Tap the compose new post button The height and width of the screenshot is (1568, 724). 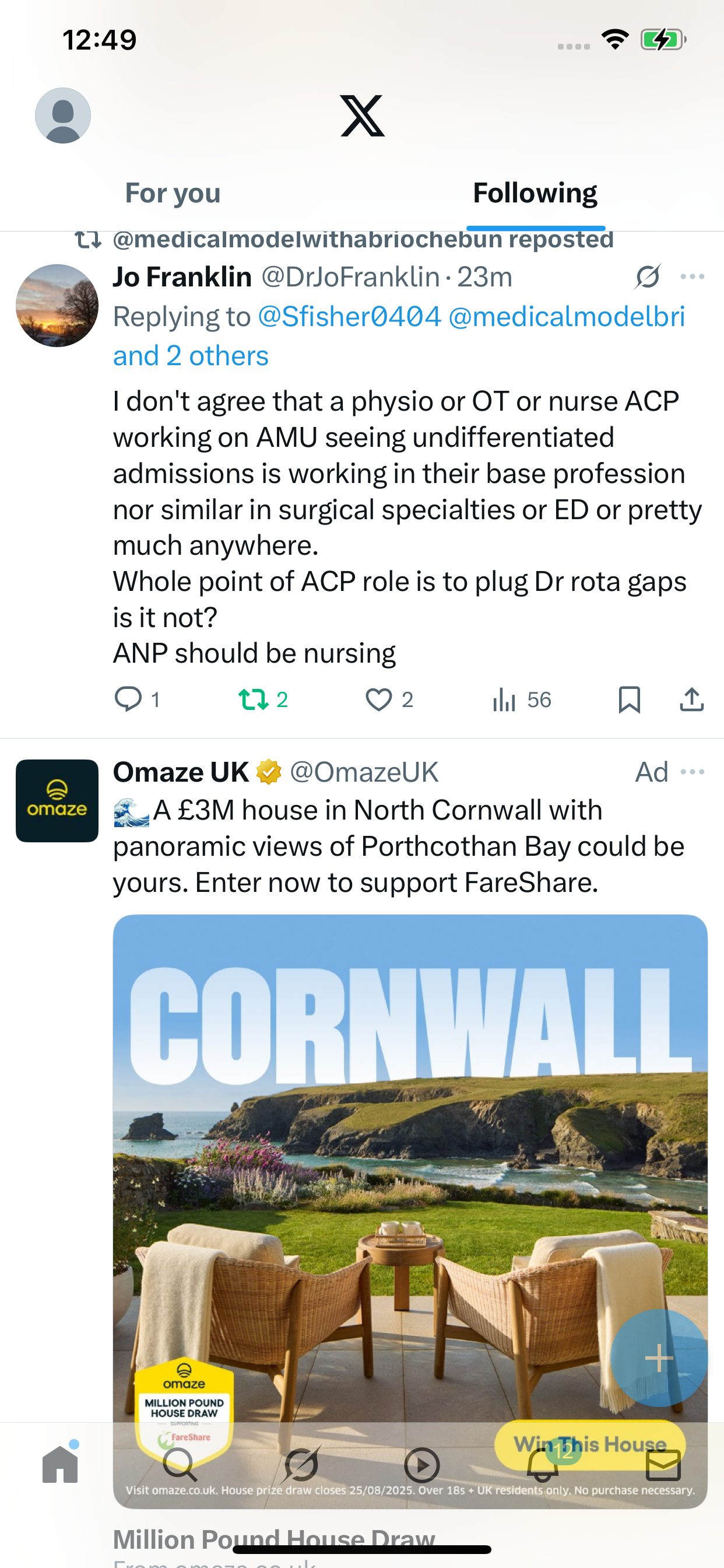658,1358
